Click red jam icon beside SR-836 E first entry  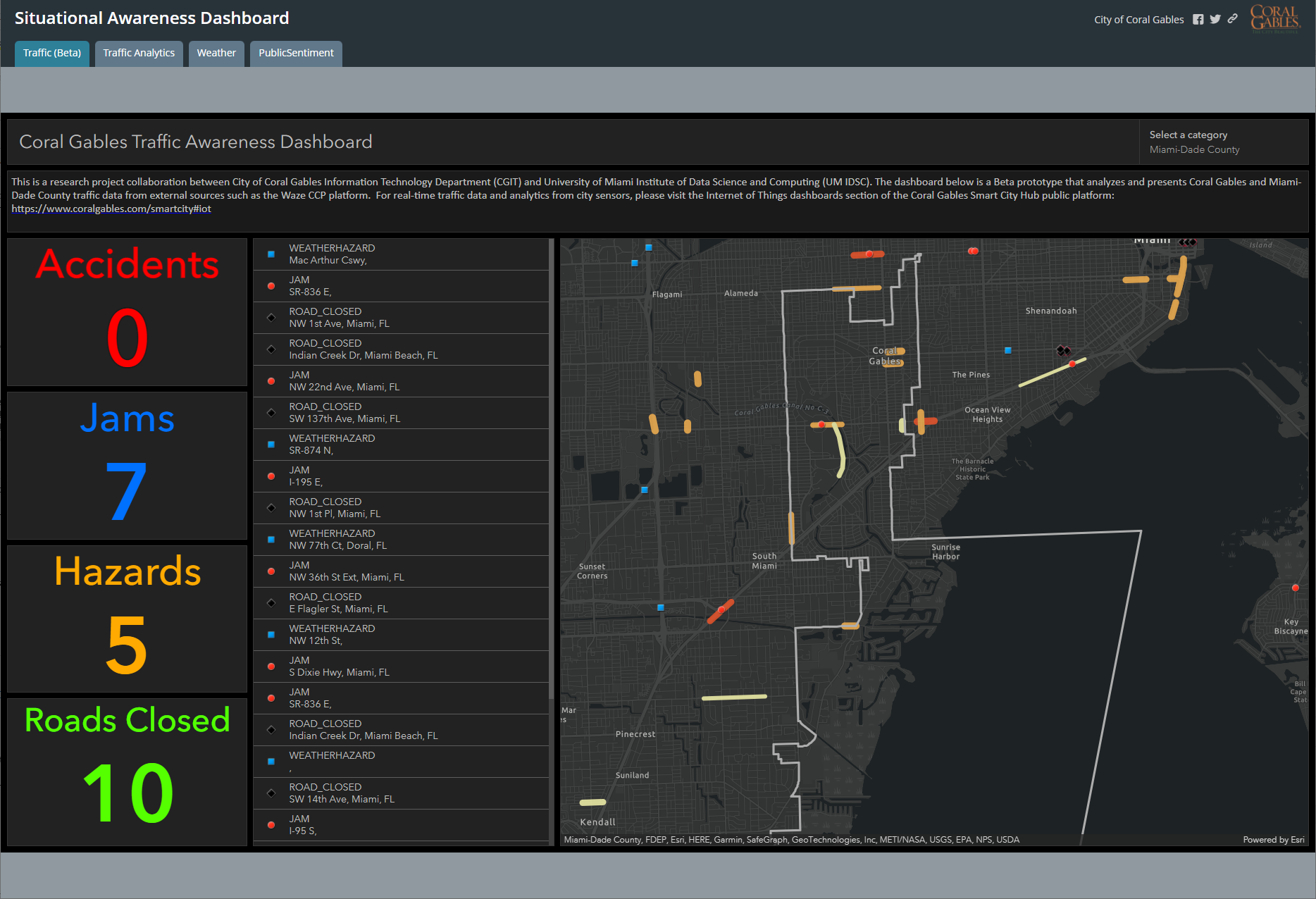[271, 286]
